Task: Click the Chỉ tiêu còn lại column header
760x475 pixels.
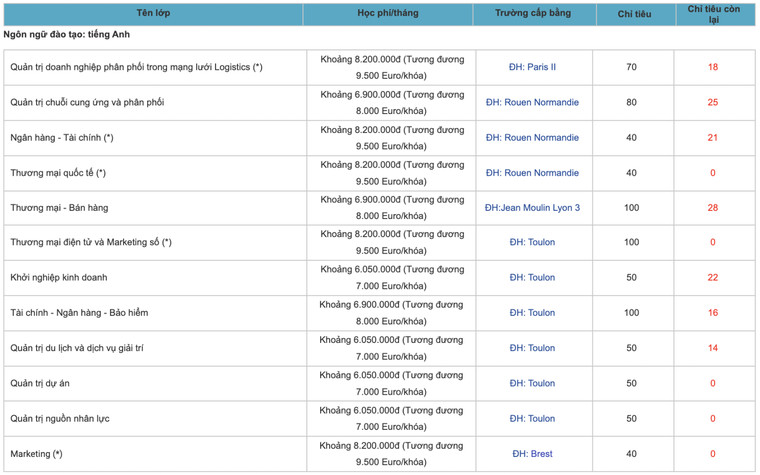Action: pyautogui.click(x=712, y=14)
